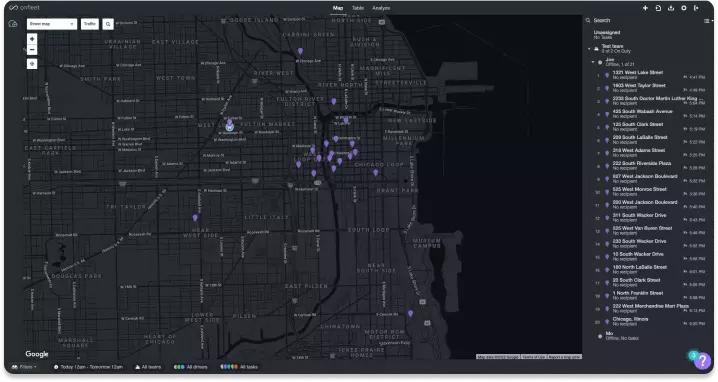718x382 pixels.
Task: Select task 125 South Clark Street
Action: [650, 126]
